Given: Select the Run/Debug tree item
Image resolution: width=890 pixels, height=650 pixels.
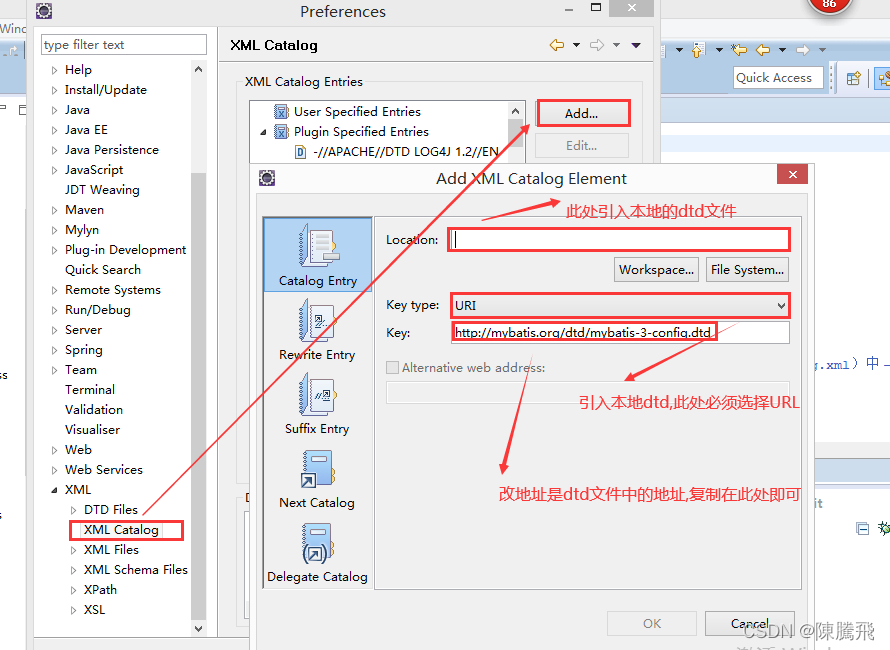Looking at the screenshot, I should pyautogui.click(x=98, y=310).
